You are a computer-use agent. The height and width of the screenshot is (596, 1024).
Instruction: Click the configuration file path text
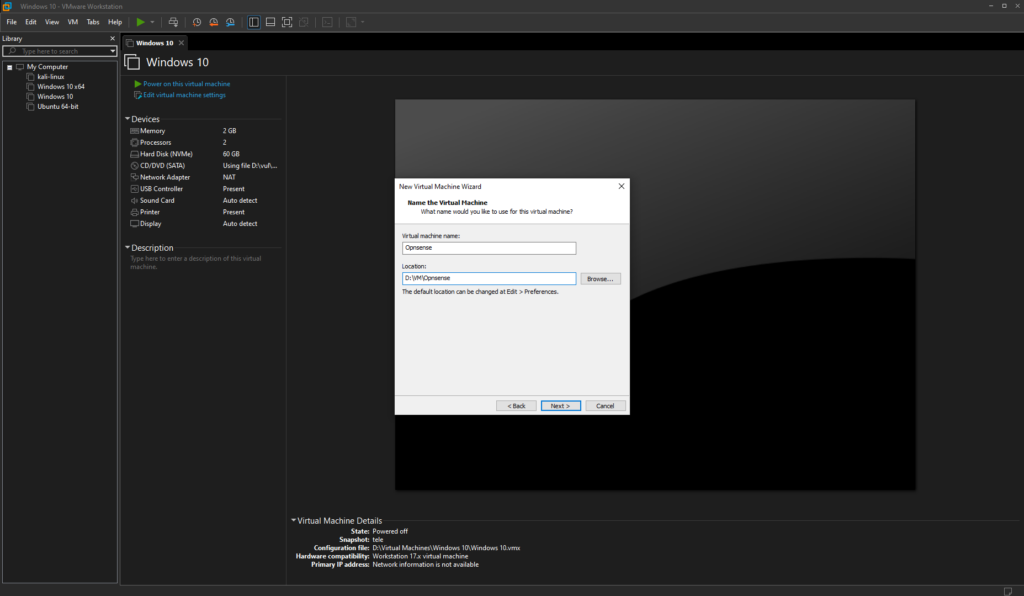[x=446, y=548]
